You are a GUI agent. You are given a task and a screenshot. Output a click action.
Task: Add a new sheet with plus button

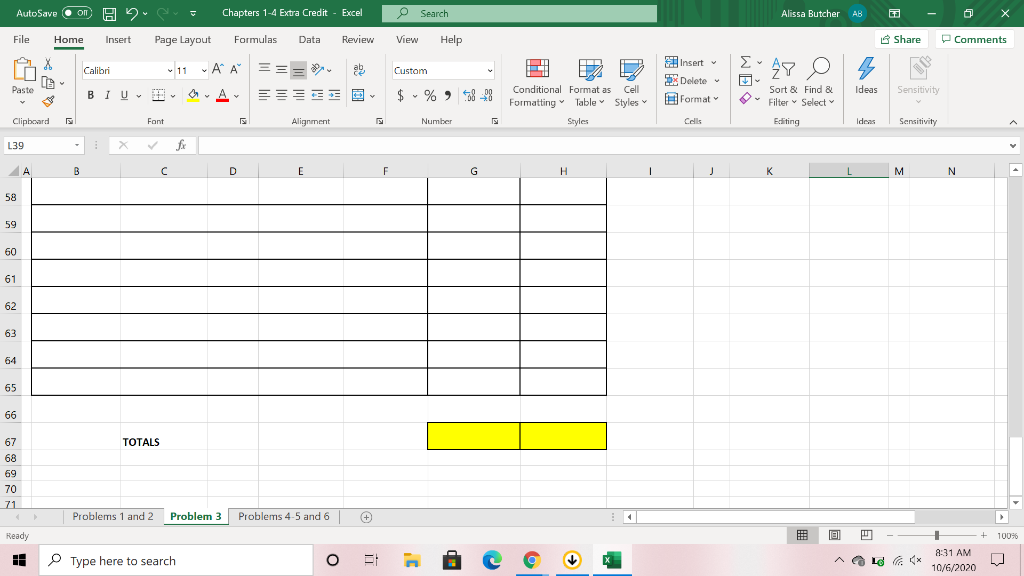(x=366, y=517)
